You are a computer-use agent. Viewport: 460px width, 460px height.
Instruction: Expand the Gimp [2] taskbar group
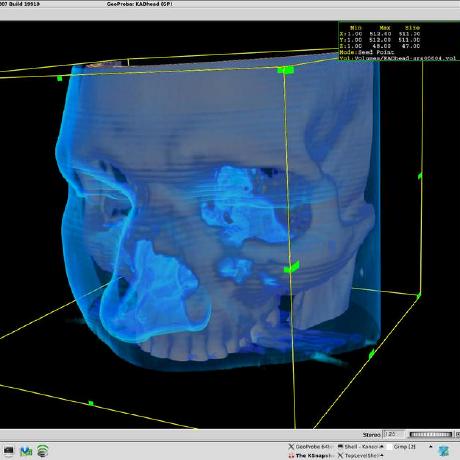tap(404, 446)
